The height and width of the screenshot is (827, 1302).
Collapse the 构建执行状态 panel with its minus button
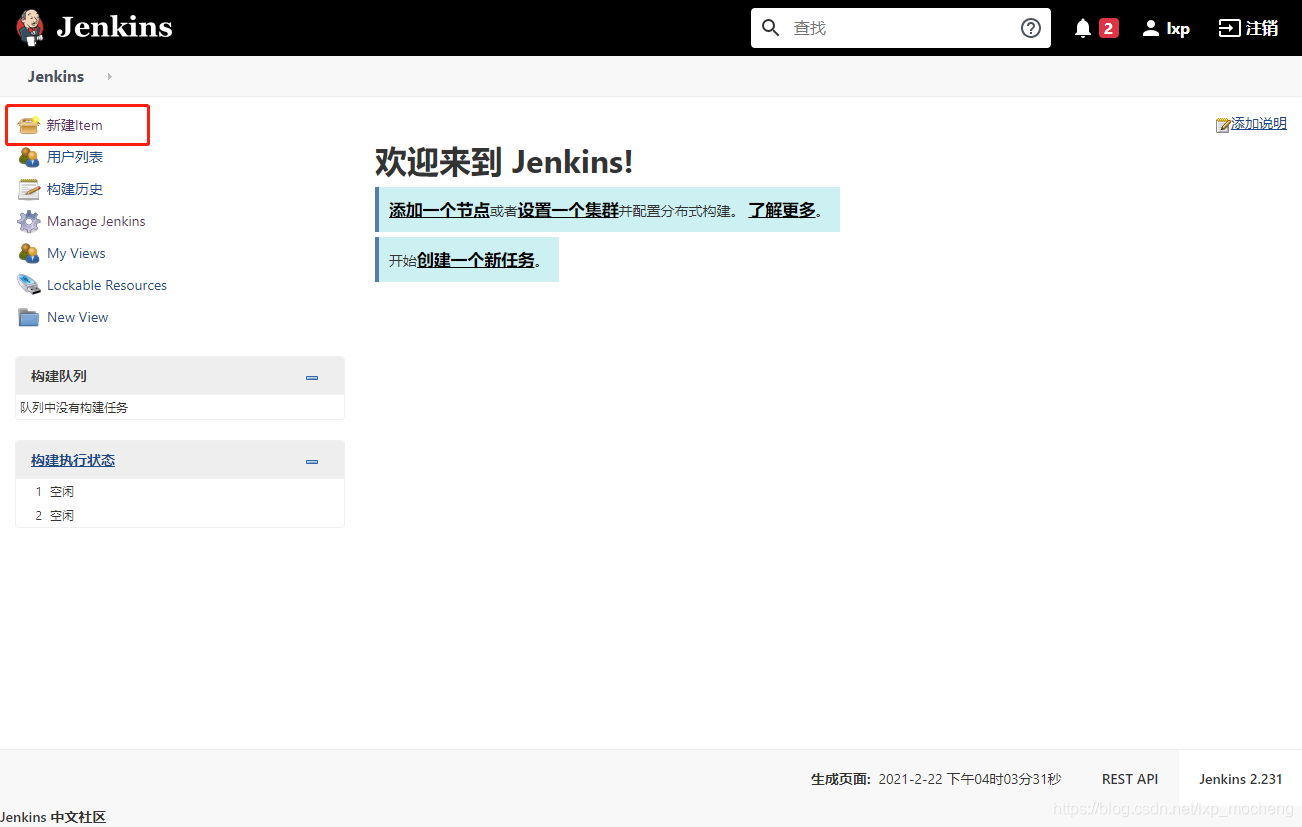[312, 461]
